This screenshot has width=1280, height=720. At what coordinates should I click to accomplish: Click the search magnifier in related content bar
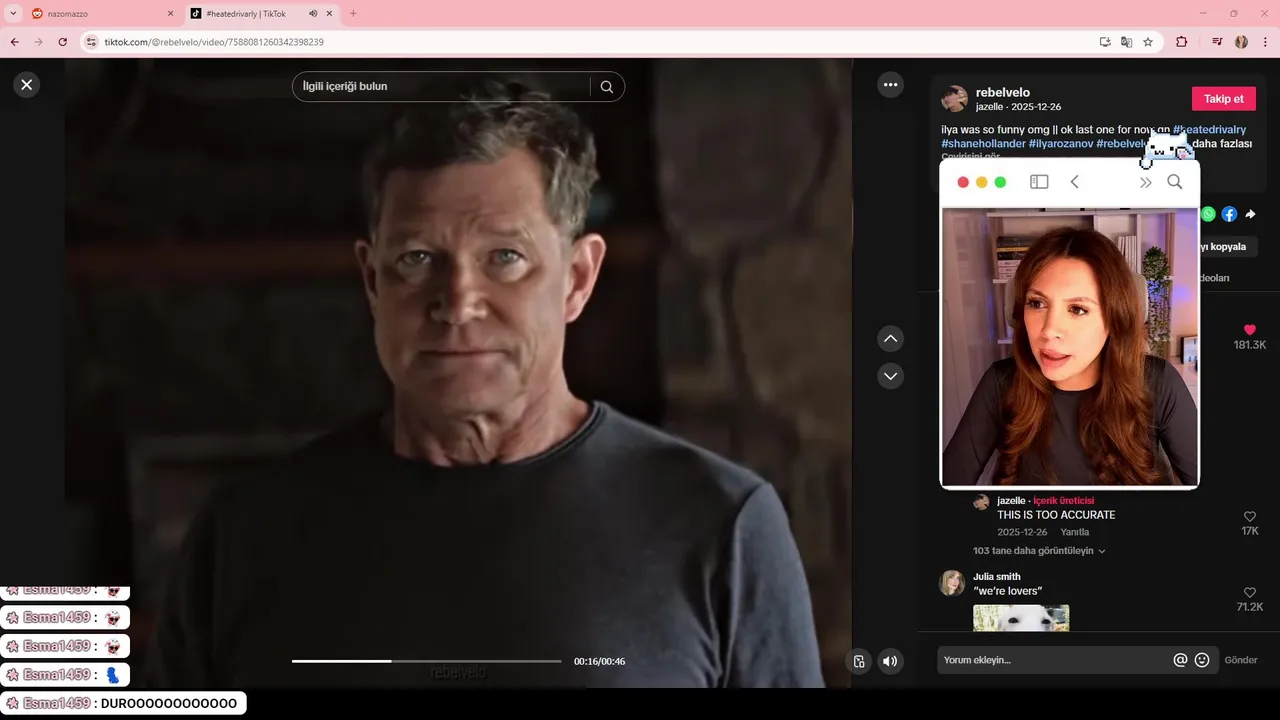click(x=607, y=87)
